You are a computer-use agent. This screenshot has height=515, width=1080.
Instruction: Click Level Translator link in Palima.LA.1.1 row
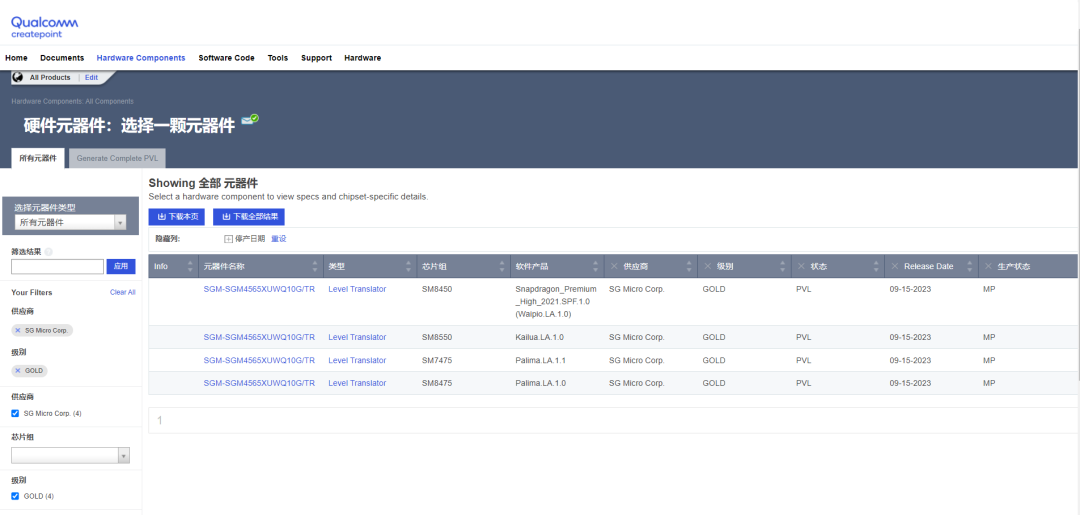[357, 360]
